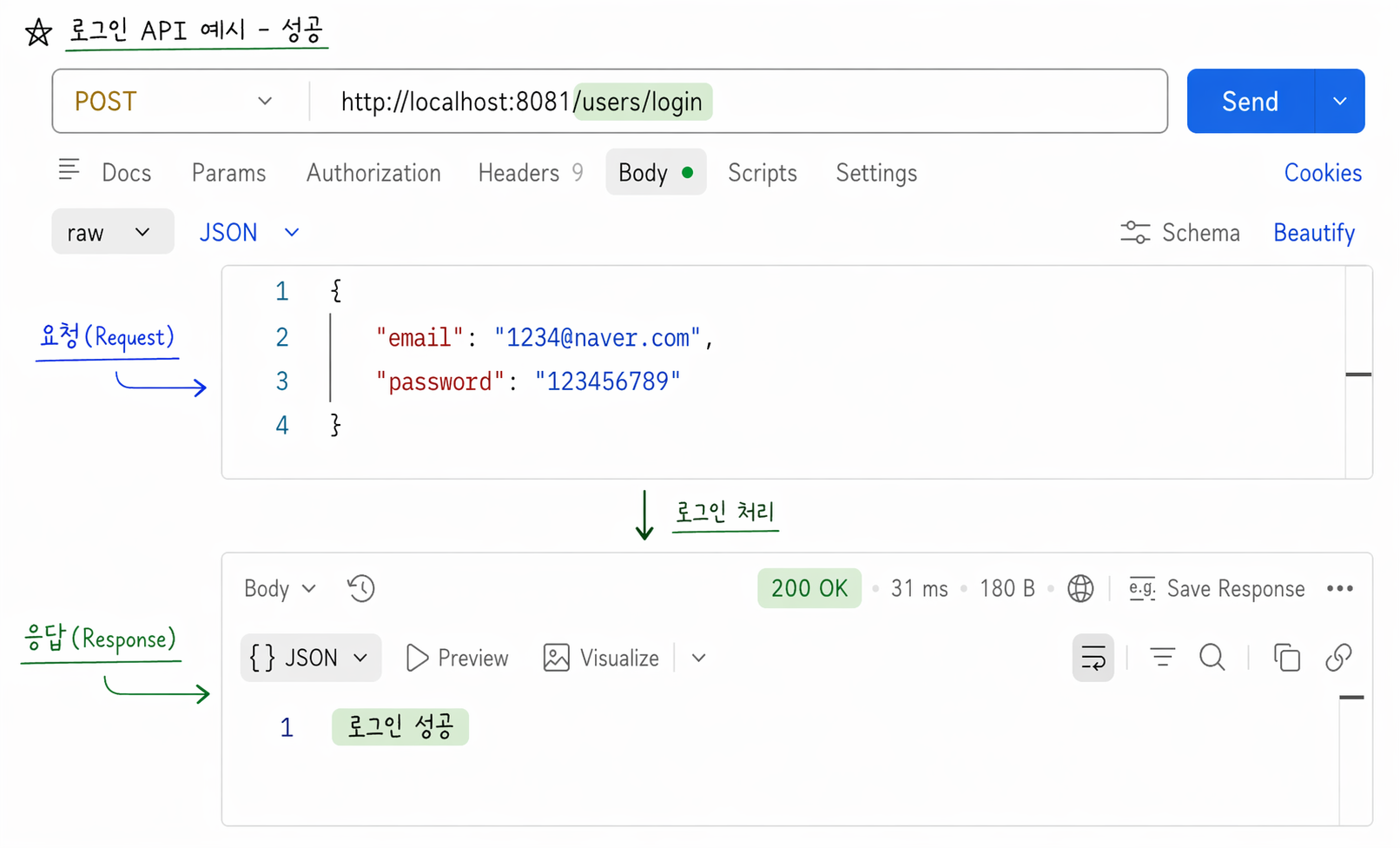1400x848 pixels.
Task: Click the "password" key in request body
Action: [440, 381]
